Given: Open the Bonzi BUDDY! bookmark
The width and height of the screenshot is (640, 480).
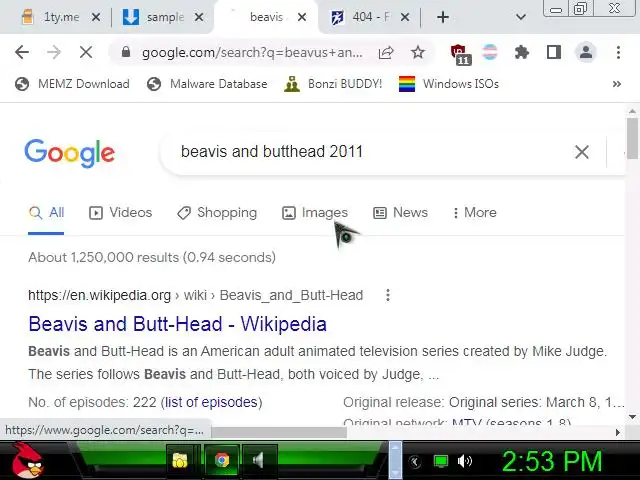Looking at the screenshot, I should coord(333,84).
